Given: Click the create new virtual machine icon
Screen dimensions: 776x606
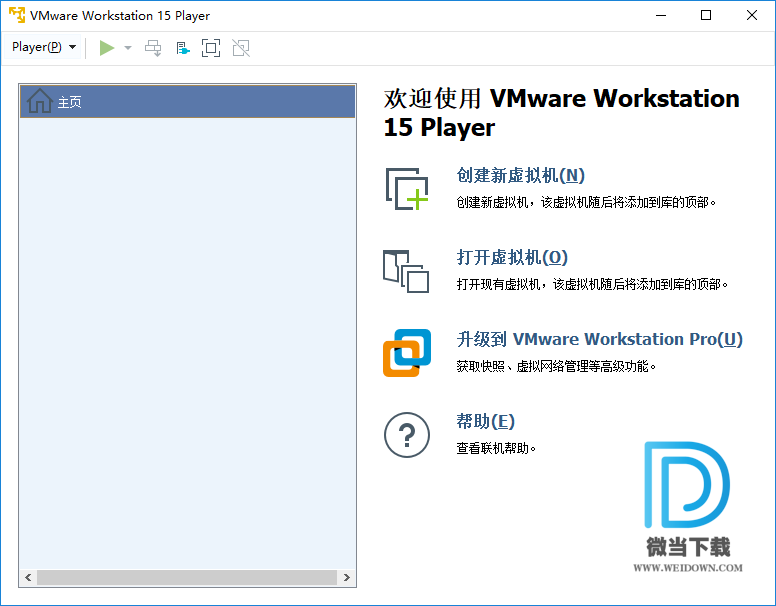Looking at the screenshot, I should 407,189.
